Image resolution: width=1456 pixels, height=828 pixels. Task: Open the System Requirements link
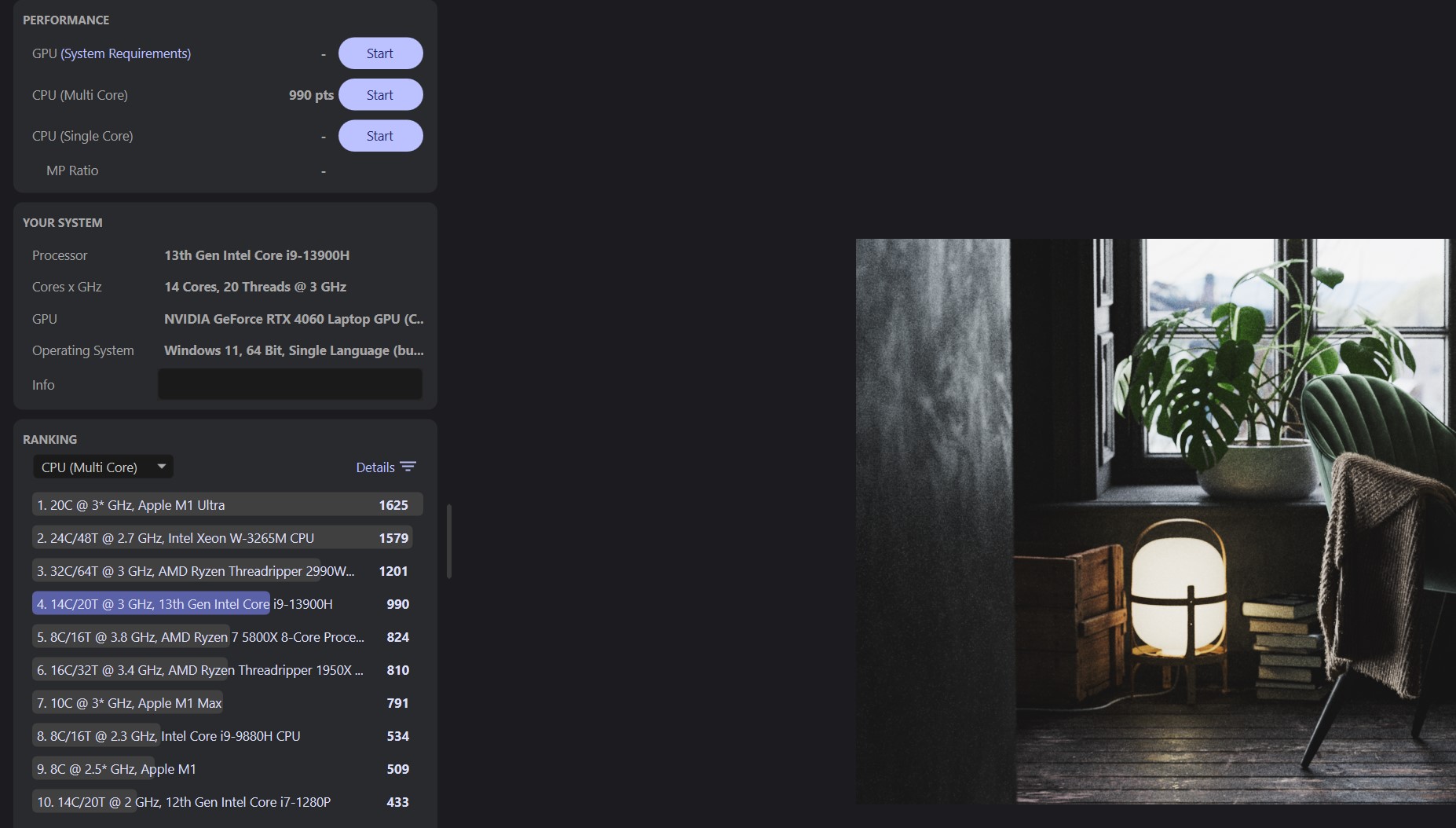tap(126, 53)
